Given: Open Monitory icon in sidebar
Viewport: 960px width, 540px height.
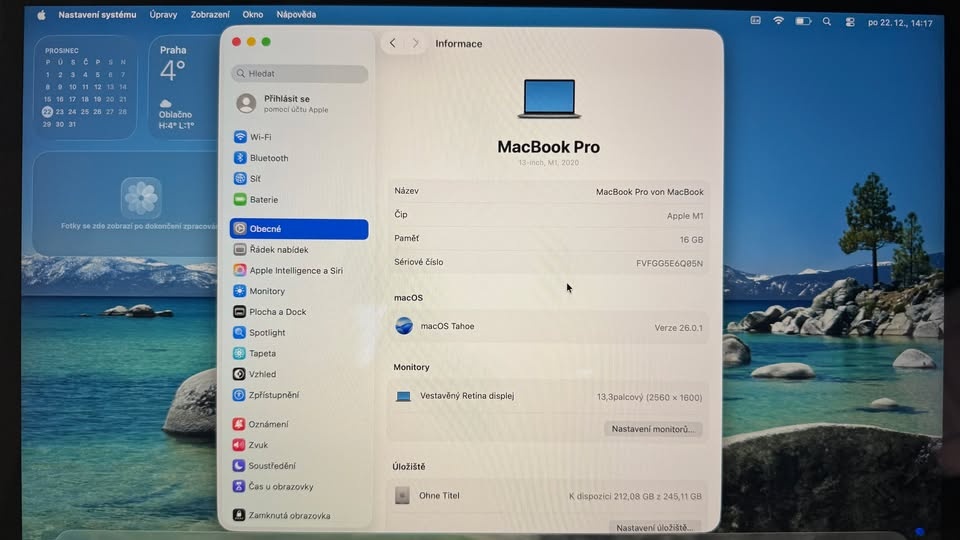Looking at the screenshot, I should 239,291.
